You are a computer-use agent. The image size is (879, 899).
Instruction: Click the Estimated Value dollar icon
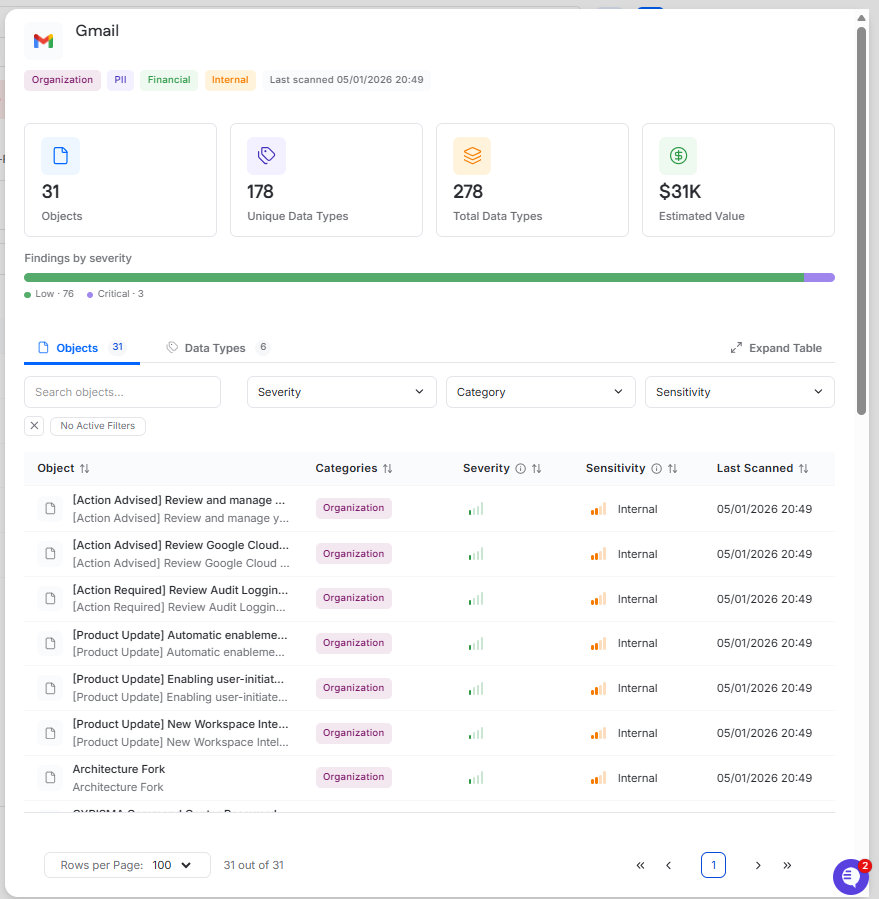pyautogui.click(x=678, y=155)
